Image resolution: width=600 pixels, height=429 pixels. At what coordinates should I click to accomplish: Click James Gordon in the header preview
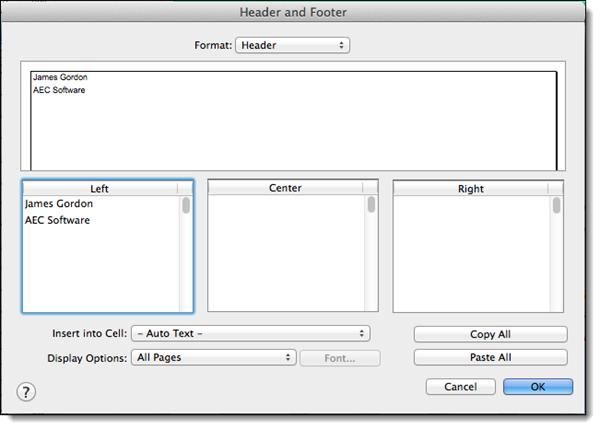pyautogui.click(x=55, y=77)
